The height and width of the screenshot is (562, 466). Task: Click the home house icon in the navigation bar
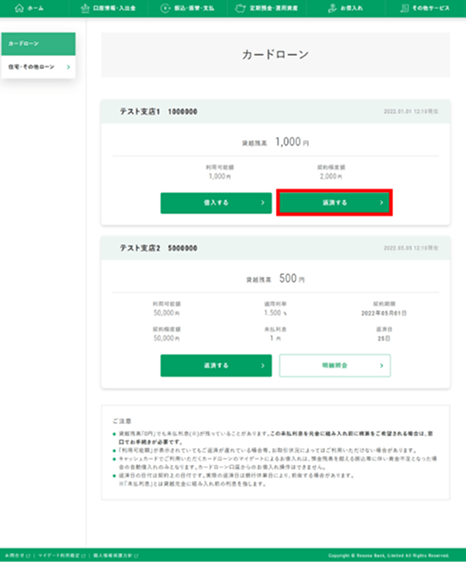[19, 8]
